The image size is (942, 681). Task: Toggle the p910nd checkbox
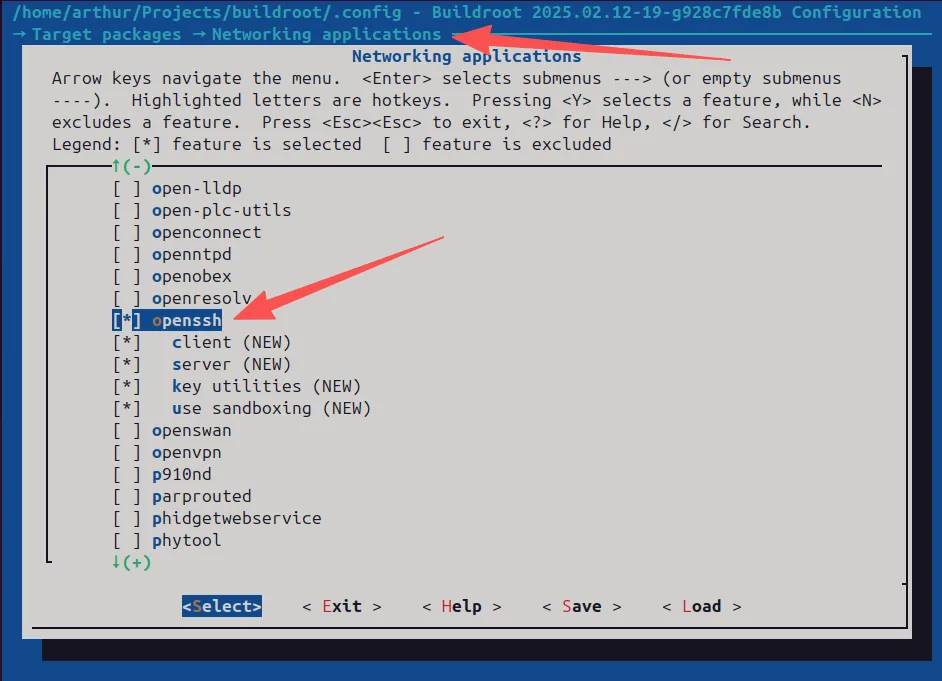point(127,474)
